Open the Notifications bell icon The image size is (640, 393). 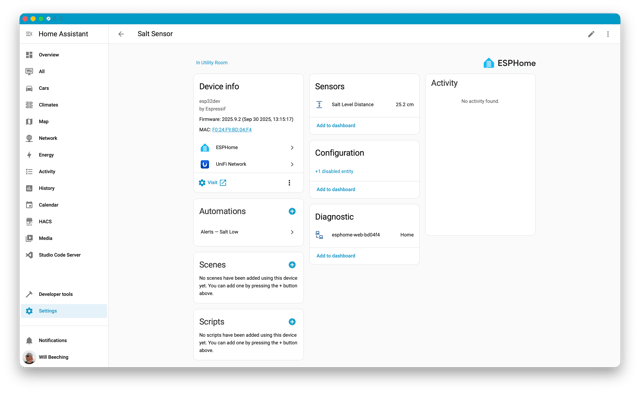click(x=29, y=340)
